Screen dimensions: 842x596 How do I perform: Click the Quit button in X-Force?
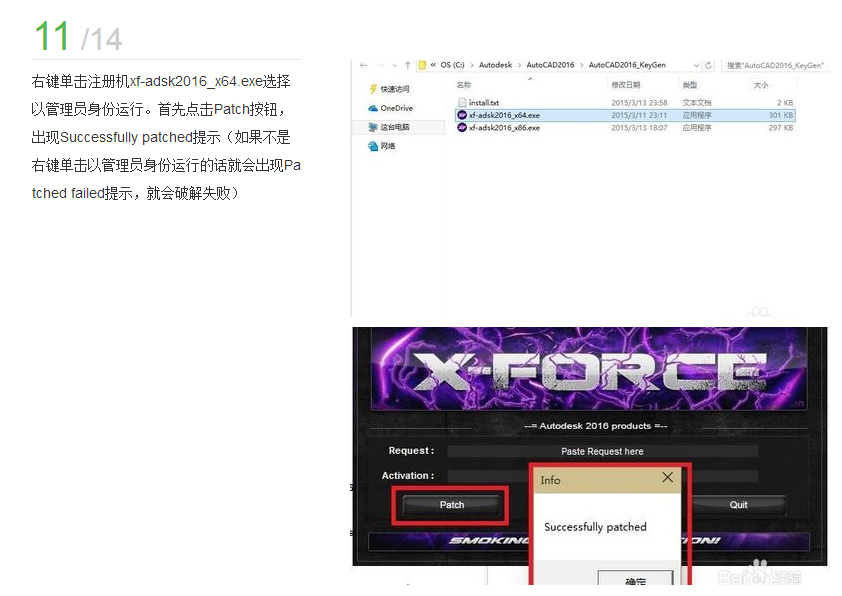[738, 505]
